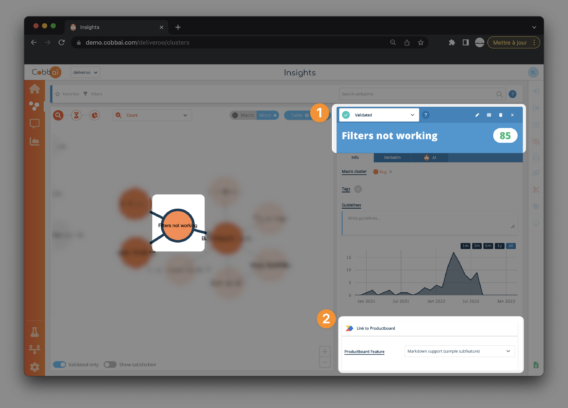This screenshot has height=408, width=568.
Task: Switch to Macro view
Action: (243, 115)
